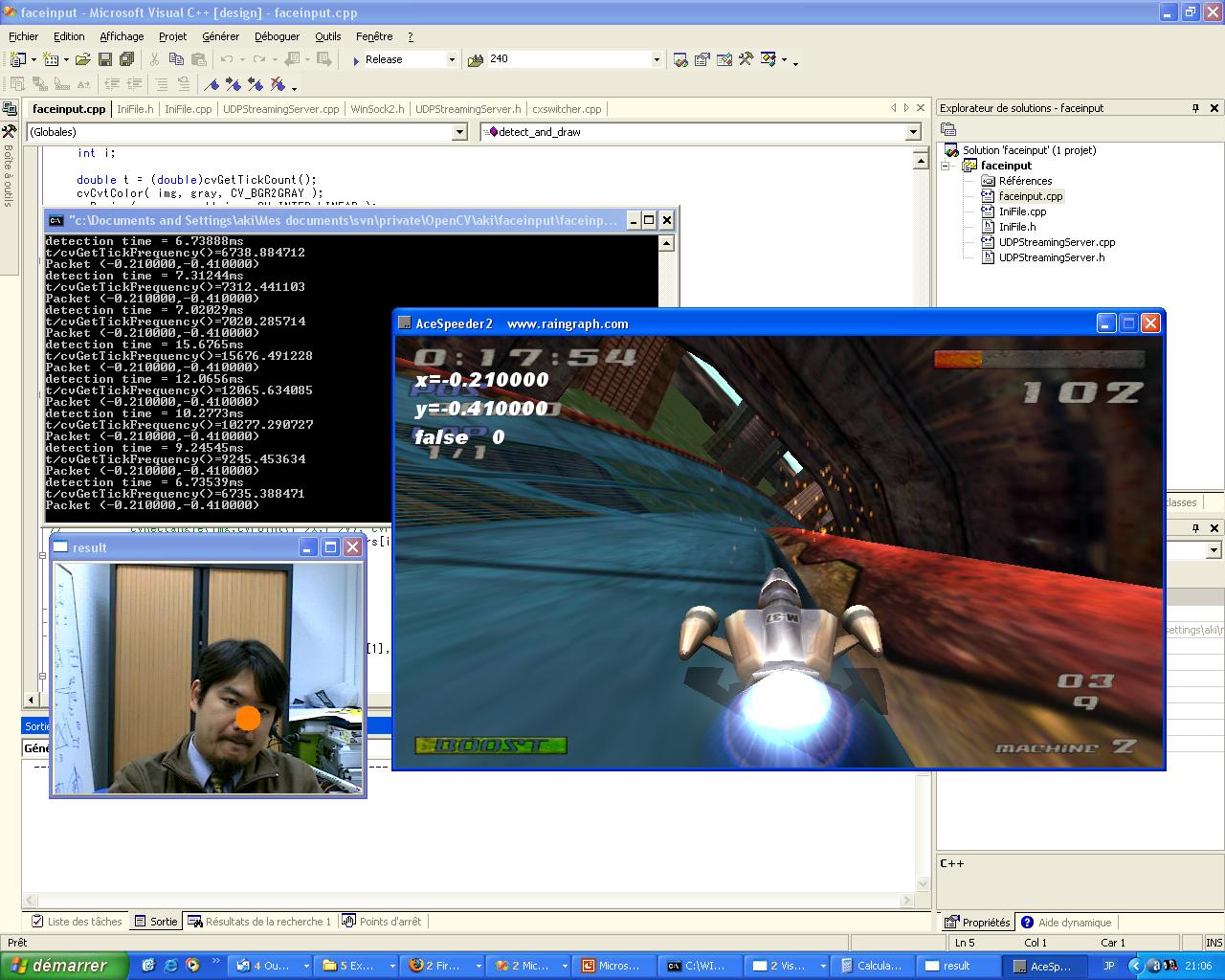
Task: Open the (Globales) scope dropdown
Action: click(459, 132)
